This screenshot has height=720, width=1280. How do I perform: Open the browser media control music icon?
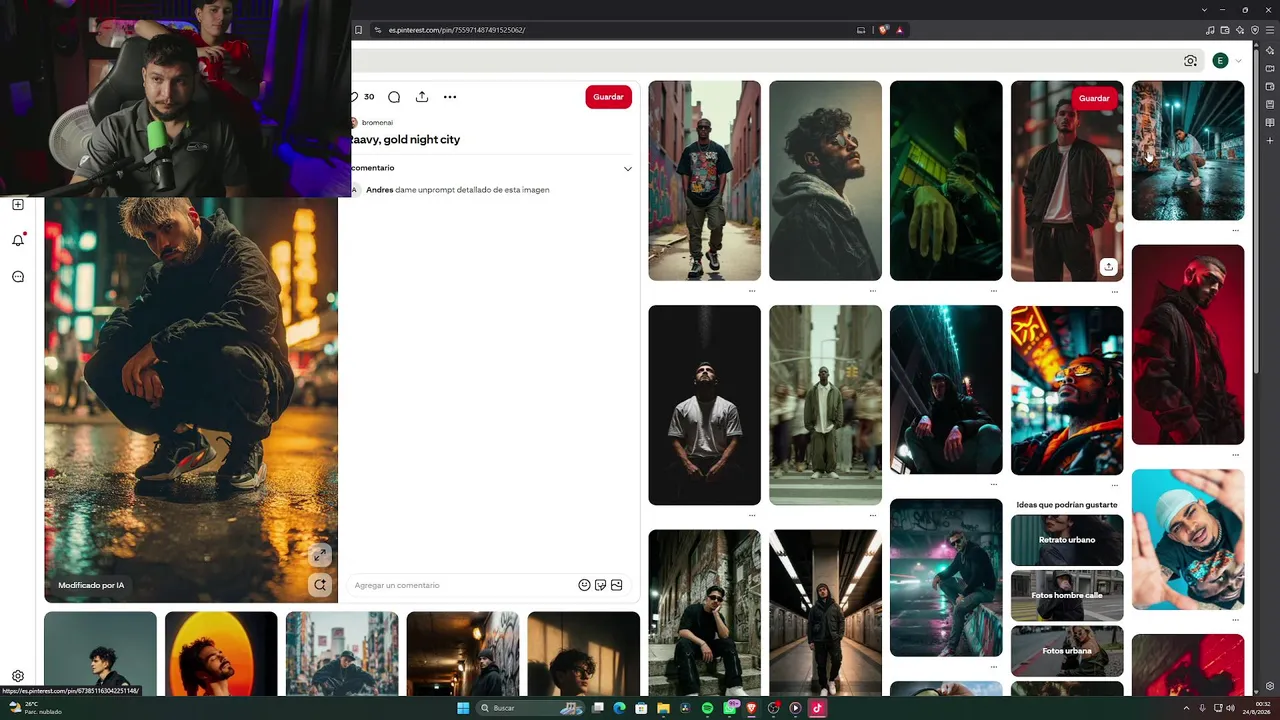pyautogui.click(x=1210, y=30)
